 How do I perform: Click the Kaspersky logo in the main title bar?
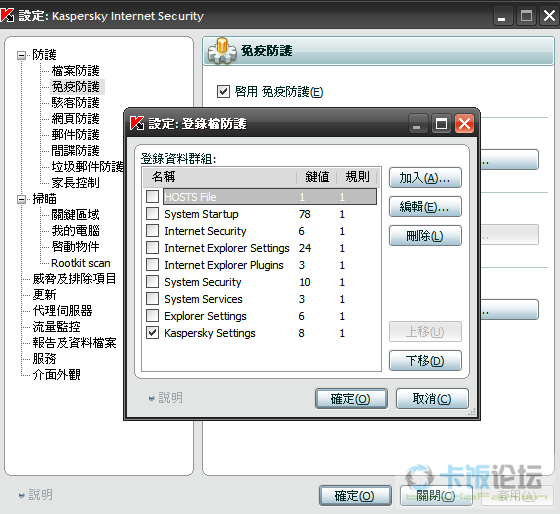(7, 15)
